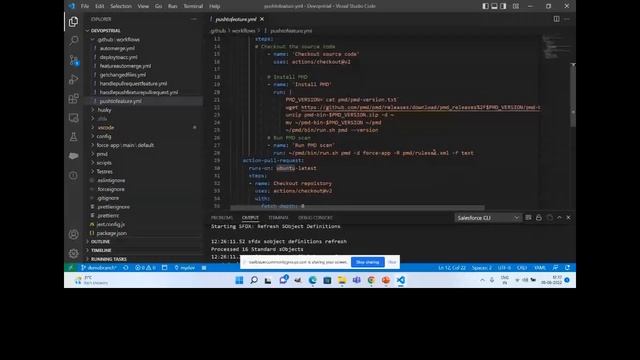Open deploytoacc.yml in the explorer
Viewport: 640px width, 360px height.
point(118,57)
